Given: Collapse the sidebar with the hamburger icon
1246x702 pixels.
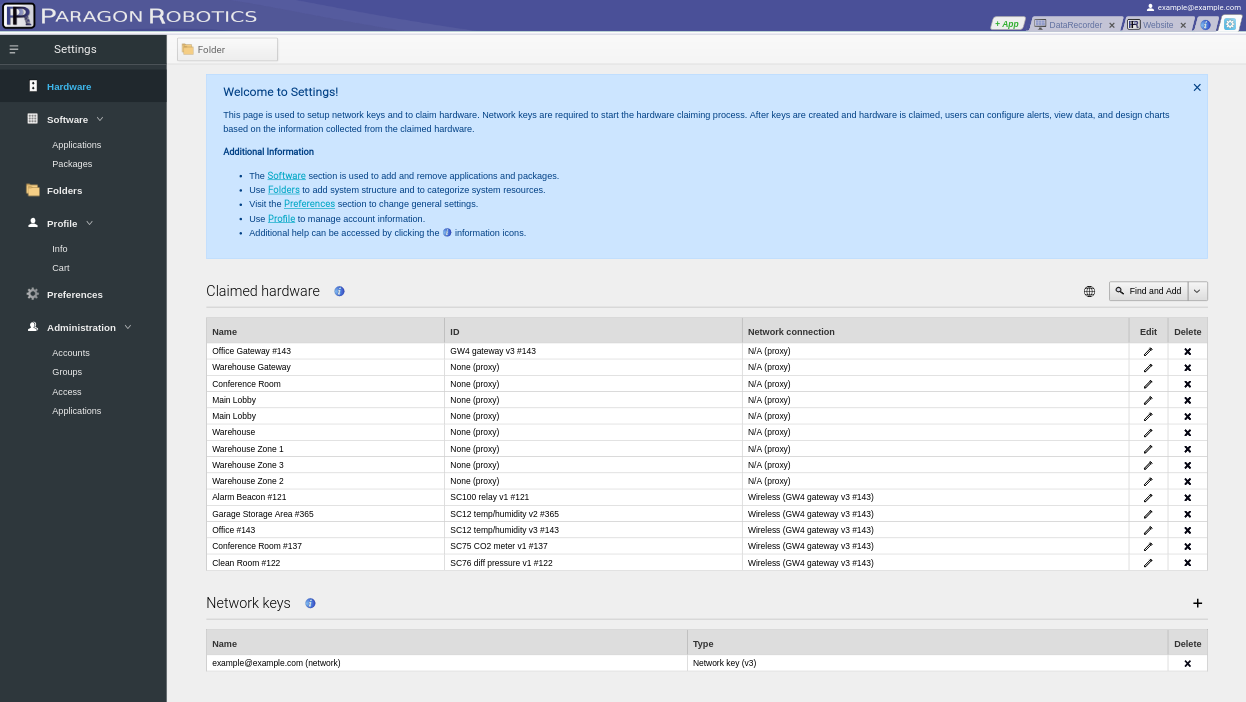Looking at the screenshot, I should (x=14, y=49).
